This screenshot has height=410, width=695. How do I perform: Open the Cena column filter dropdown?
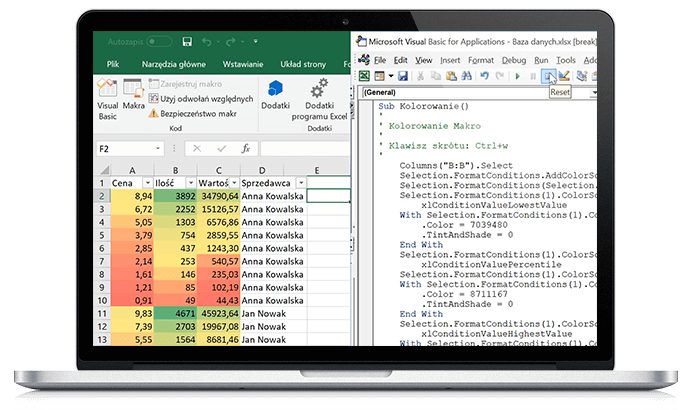[146, 184]
